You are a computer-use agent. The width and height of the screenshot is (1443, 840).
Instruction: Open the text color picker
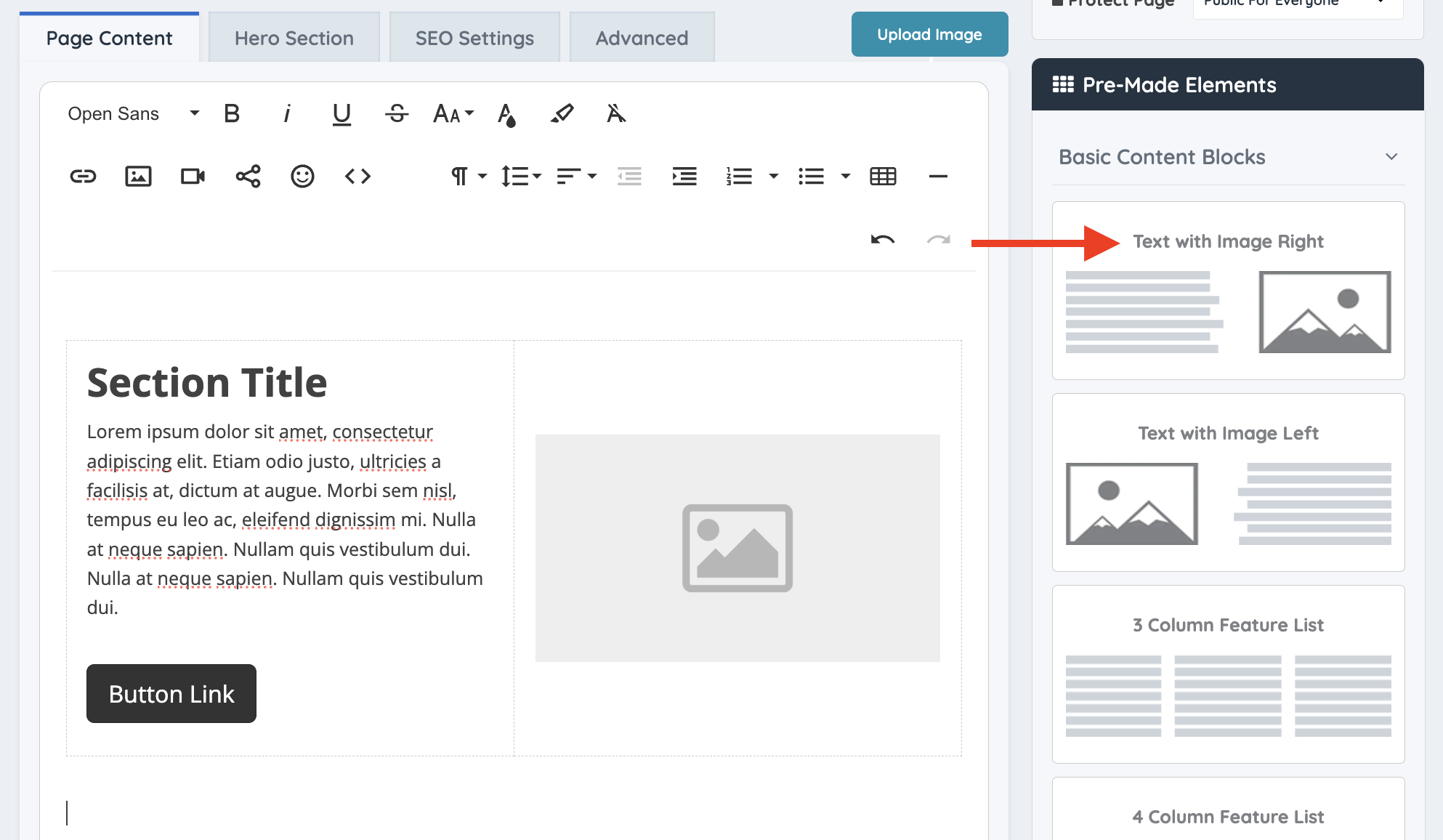click(x=506, y=114)
